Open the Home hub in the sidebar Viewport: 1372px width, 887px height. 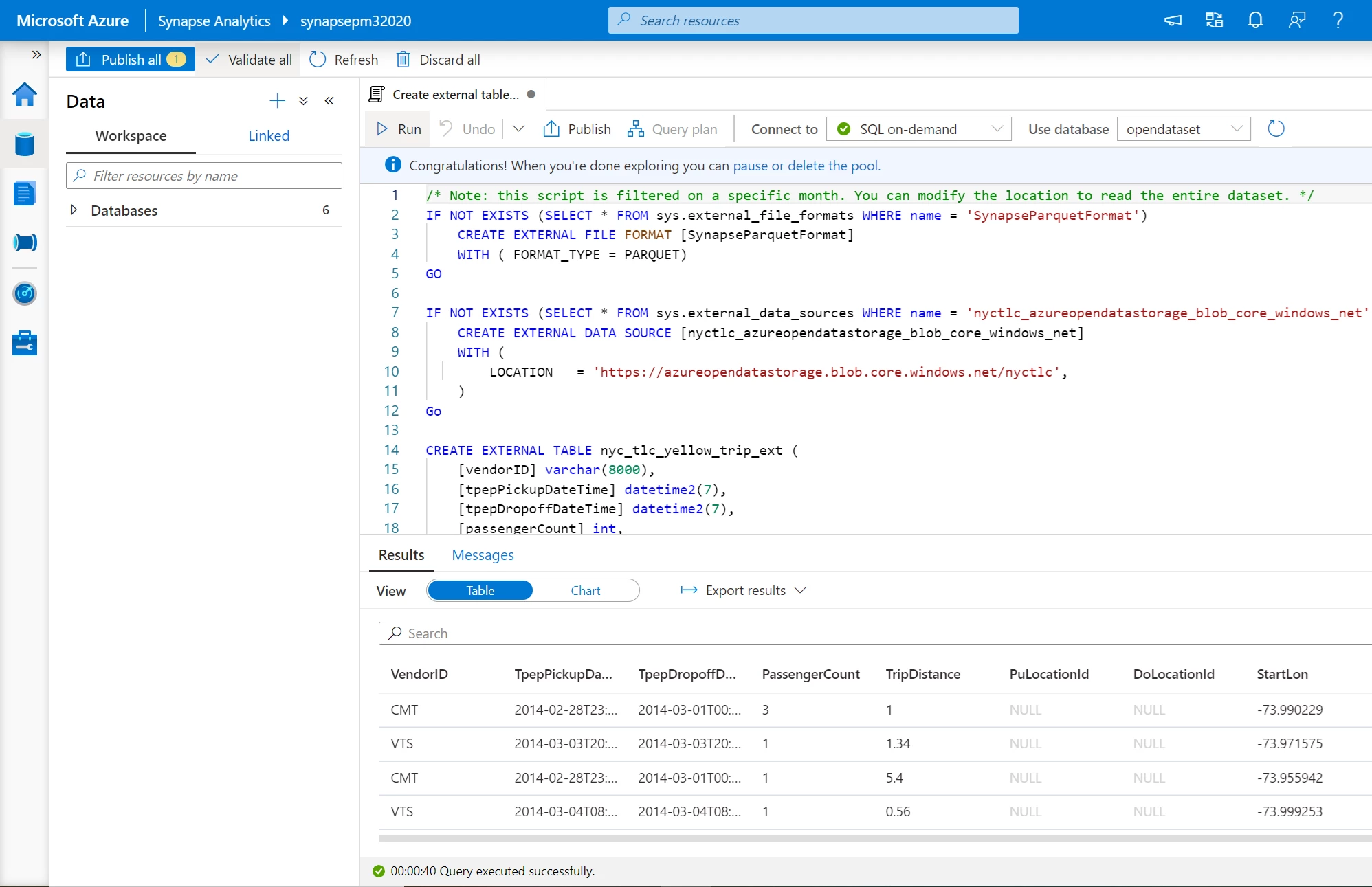pyautogui.click(x=25, y=96)
